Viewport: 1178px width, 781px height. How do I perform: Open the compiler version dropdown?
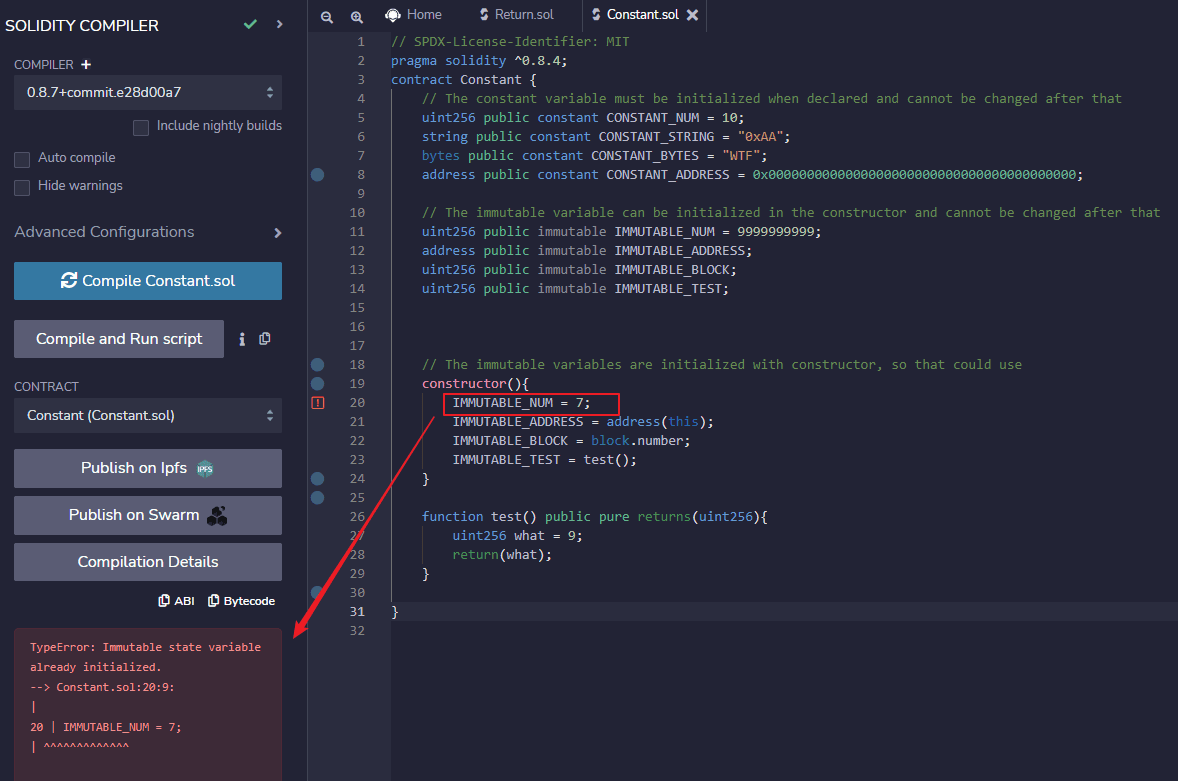pos(148,92)
